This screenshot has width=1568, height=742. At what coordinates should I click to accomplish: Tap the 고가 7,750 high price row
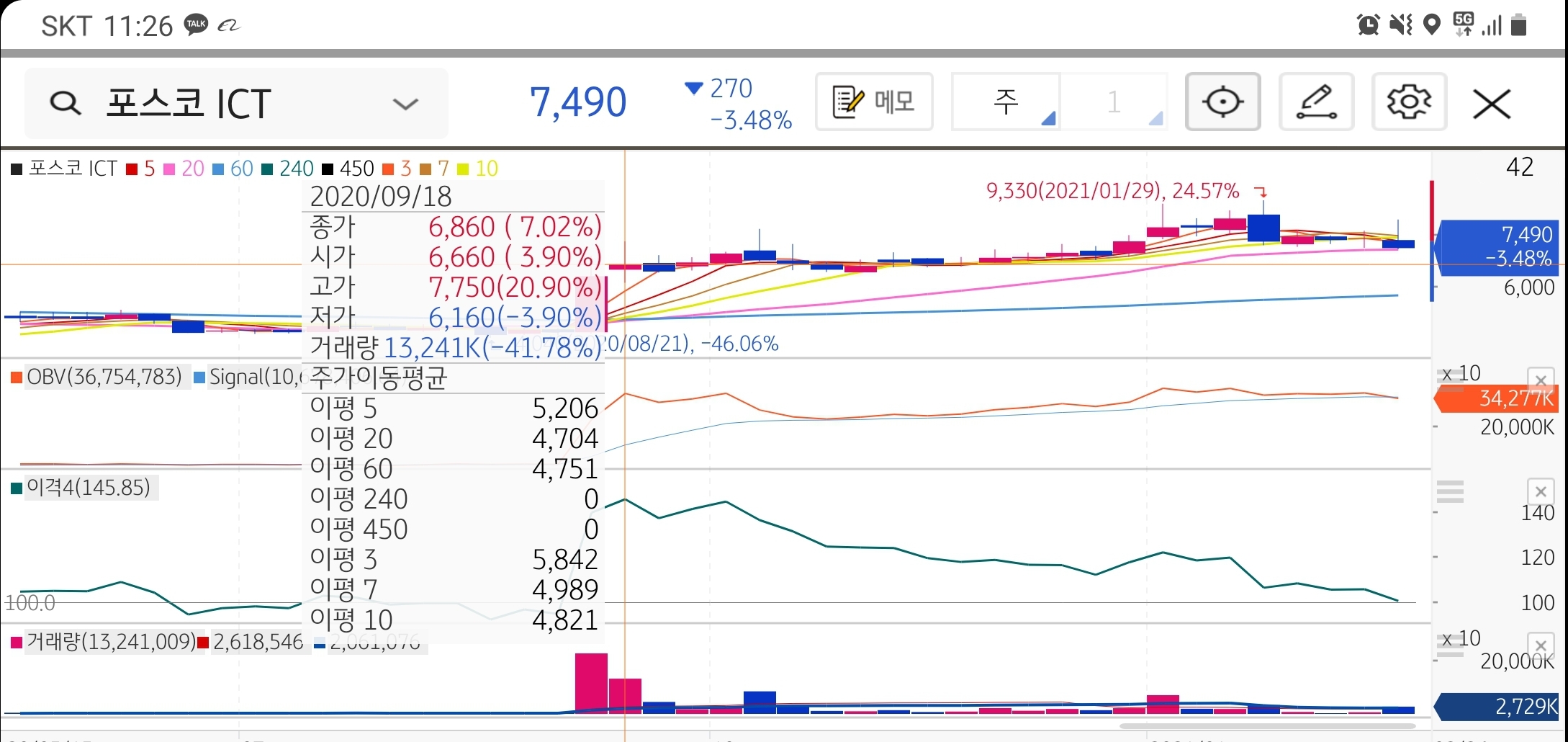[454, 287]
